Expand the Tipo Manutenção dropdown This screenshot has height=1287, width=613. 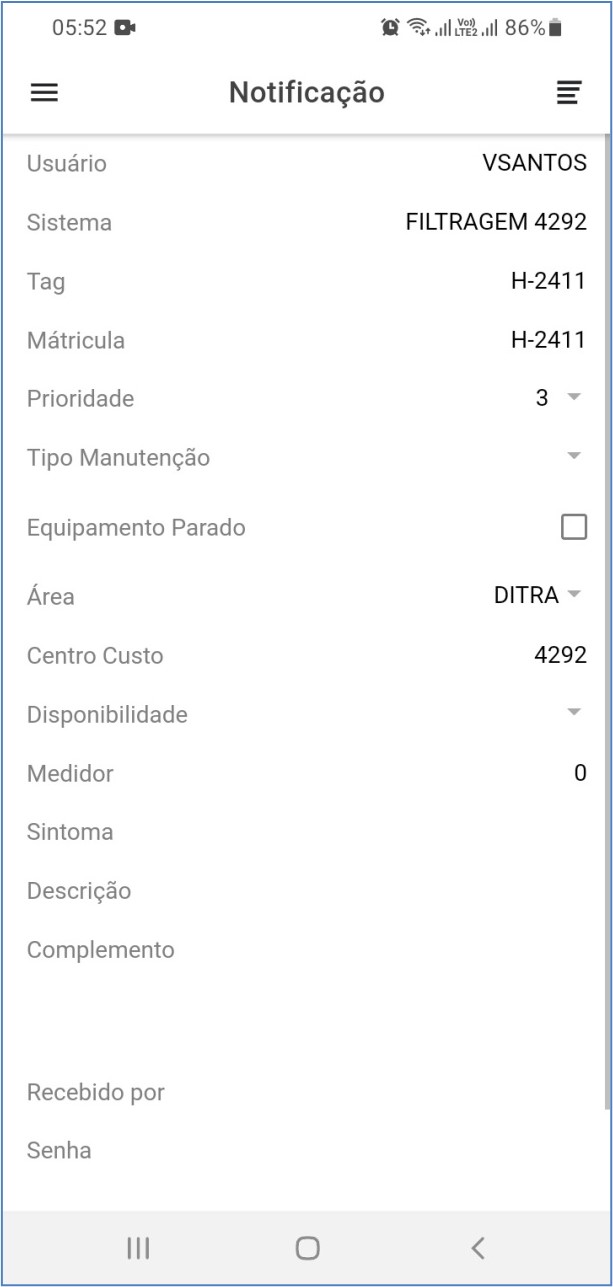(573, 457)
